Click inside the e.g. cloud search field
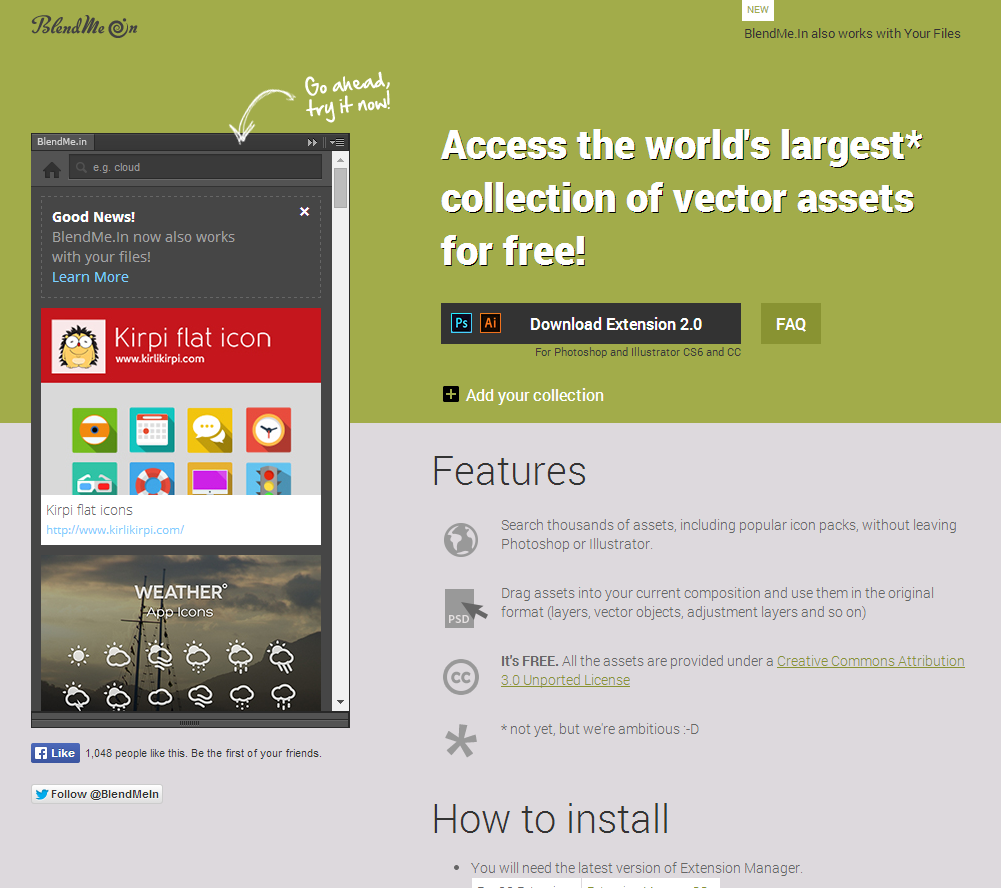The height and width of the screenshot is (888, 1001). click(195, 167)
